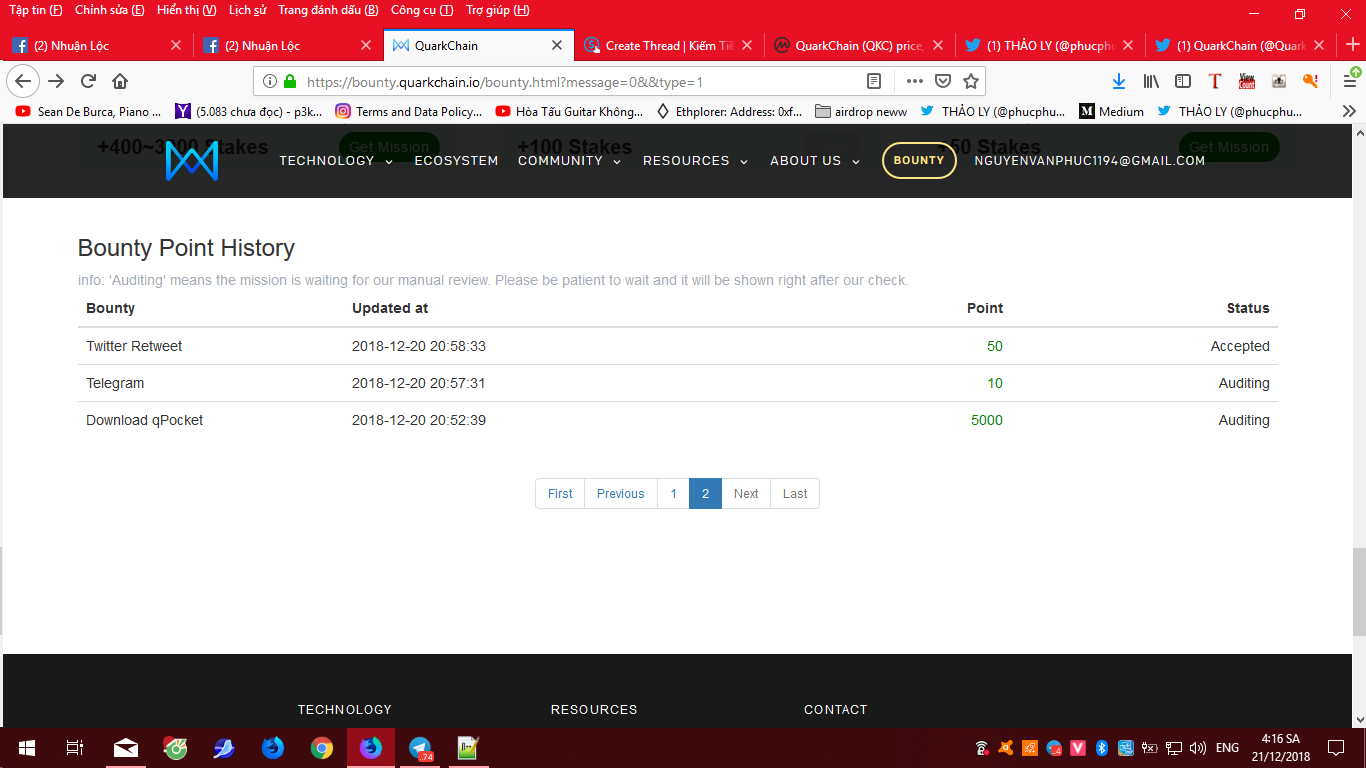
Task: Open the notepad app on the taskbar
Action: 468,747
